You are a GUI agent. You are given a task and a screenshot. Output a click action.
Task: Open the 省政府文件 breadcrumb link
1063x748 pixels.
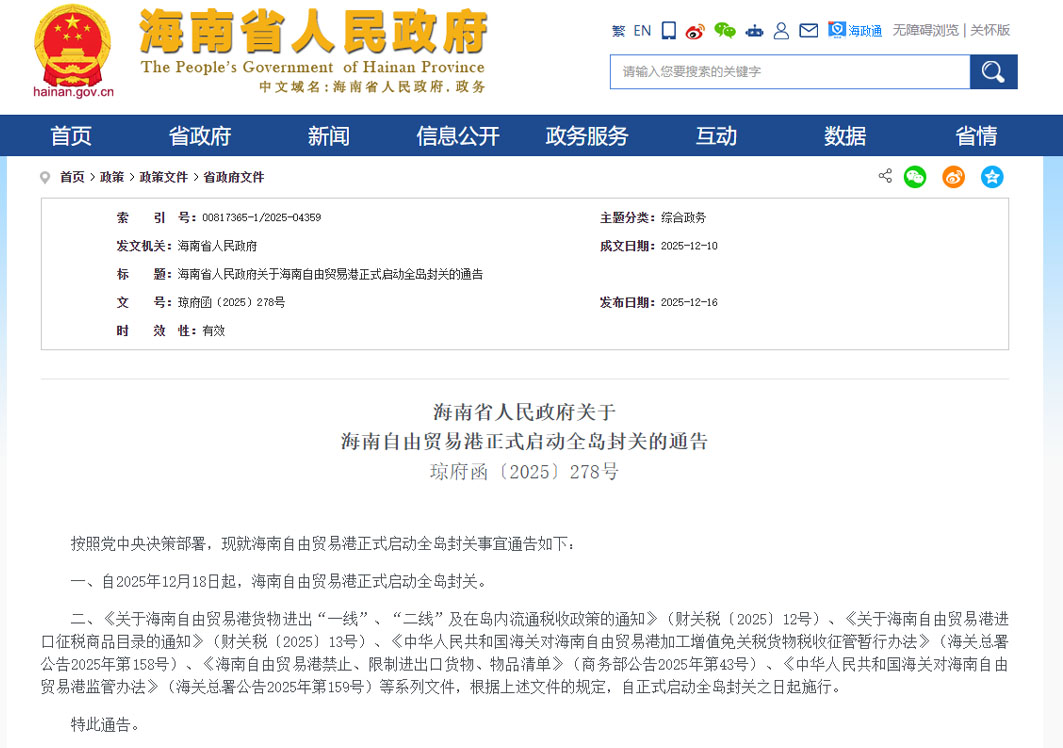[232, 177]
